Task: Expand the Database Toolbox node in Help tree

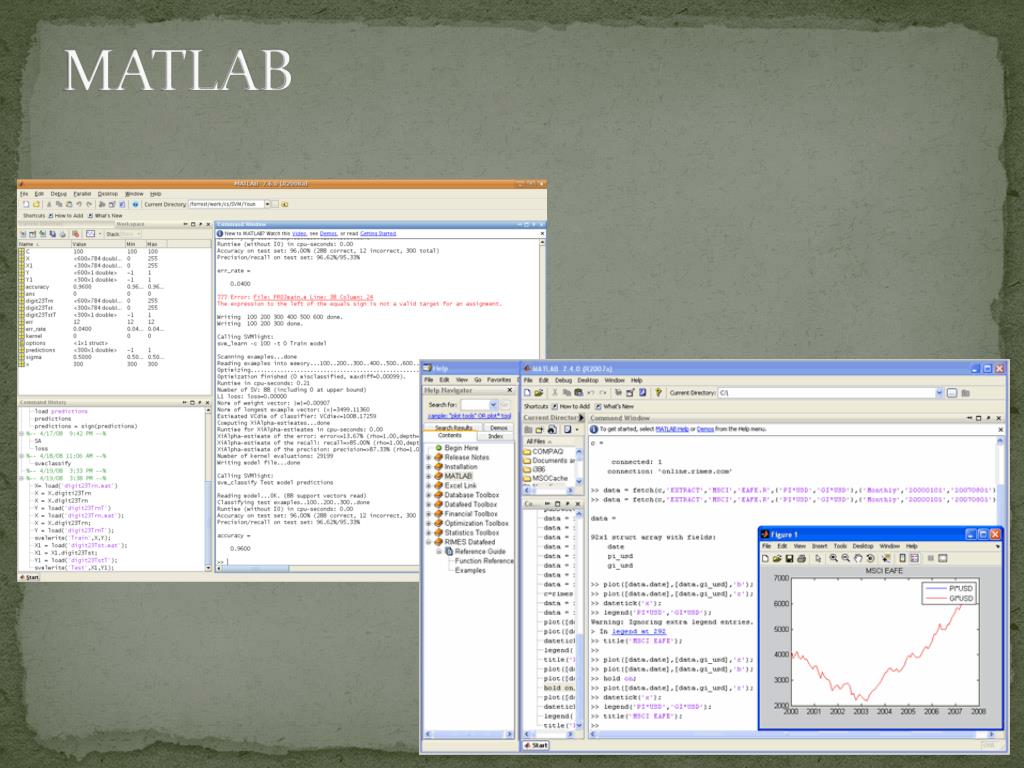Action: point(429,495)
